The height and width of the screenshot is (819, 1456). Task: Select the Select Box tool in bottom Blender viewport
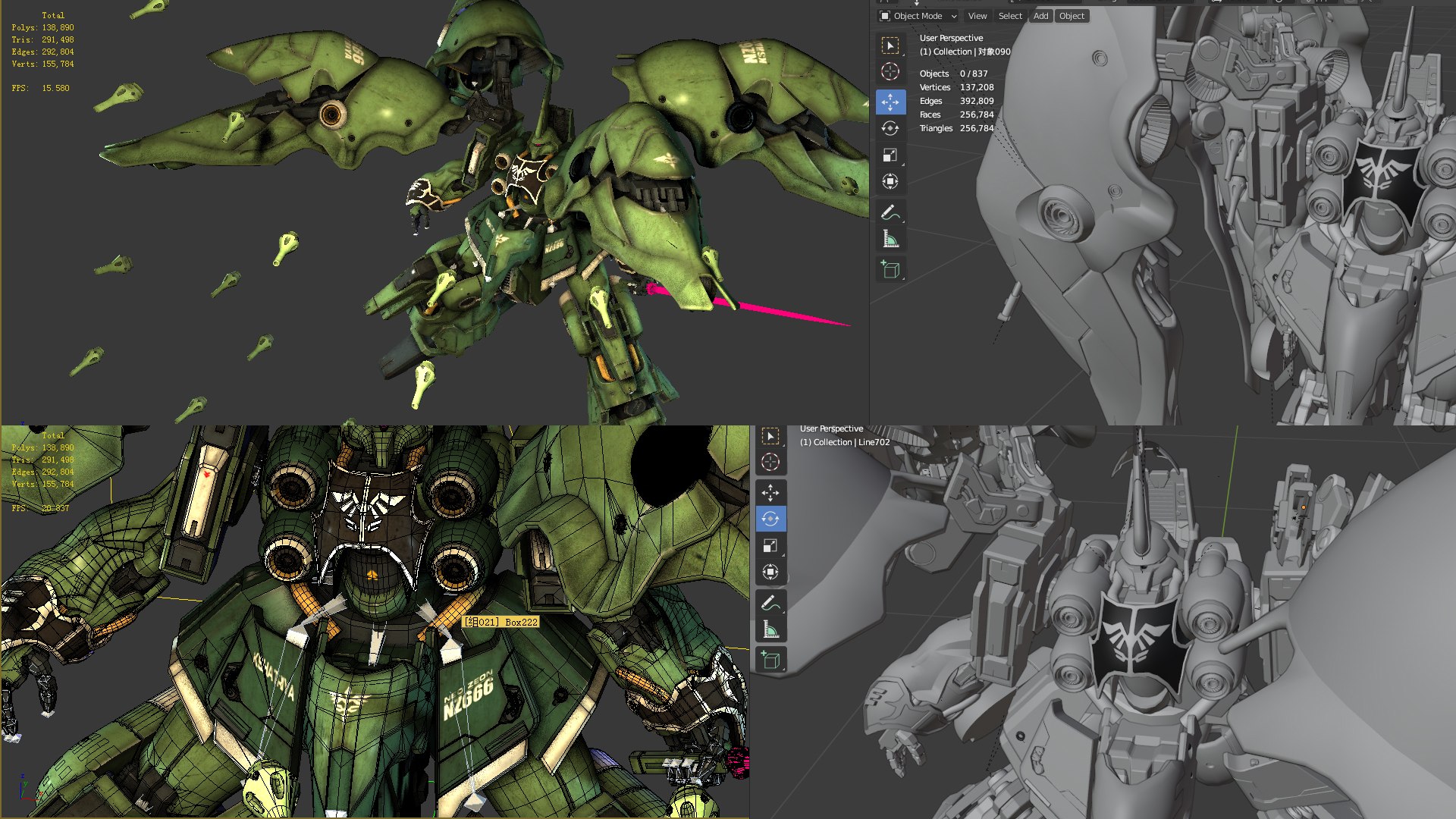click(770, 436)
